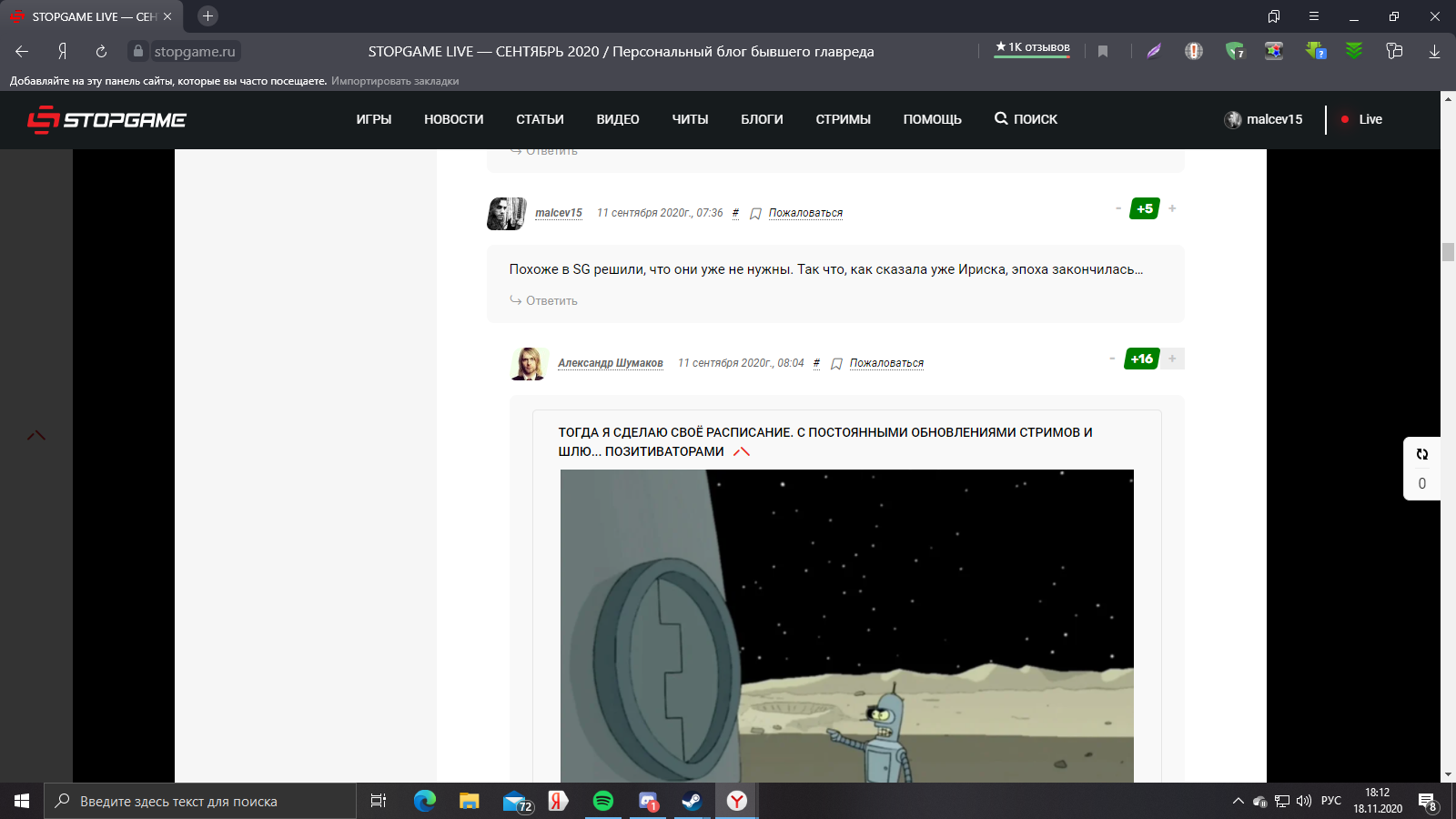Click the 1К отзывов site rating
1456x819 pixels.
(1032, 47)
